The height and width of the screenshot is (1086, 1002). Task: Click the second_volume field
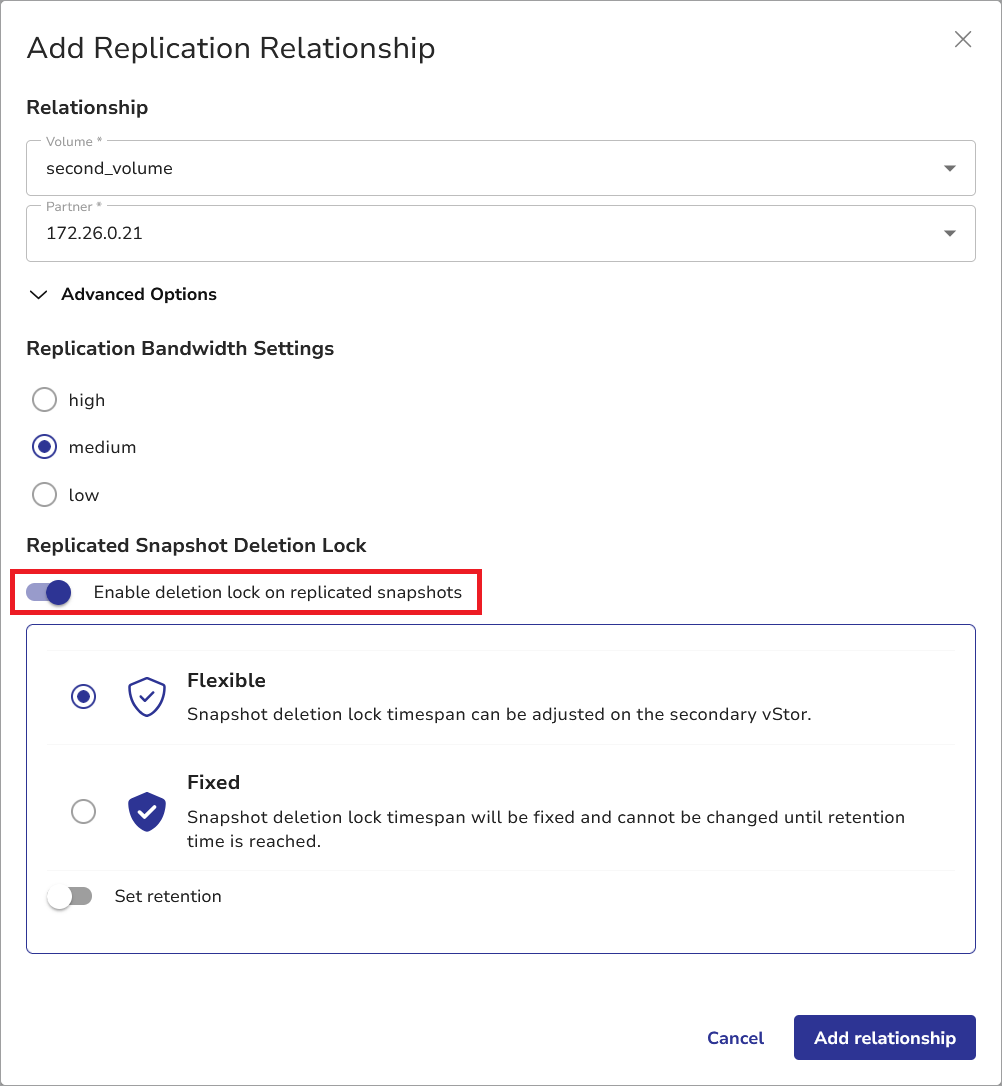pyautogui.click(x=480, y=169)
